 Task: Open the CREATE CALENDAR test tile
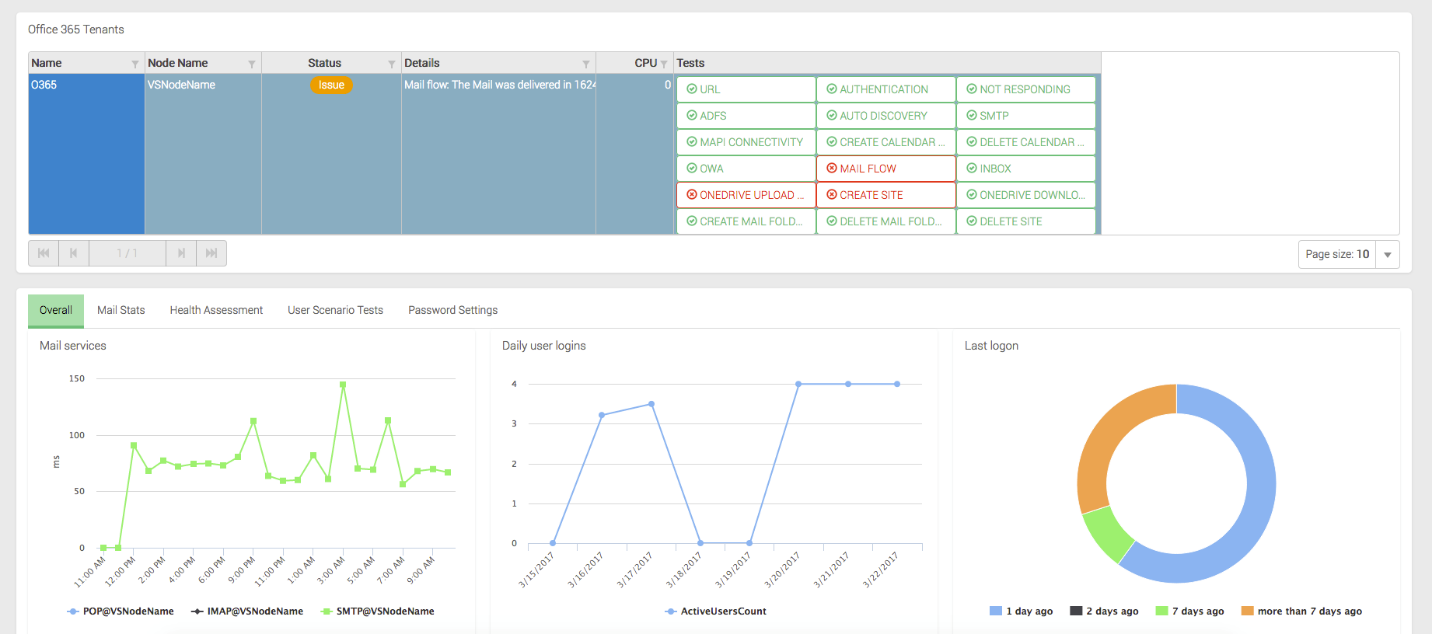(x=886, y=142)
